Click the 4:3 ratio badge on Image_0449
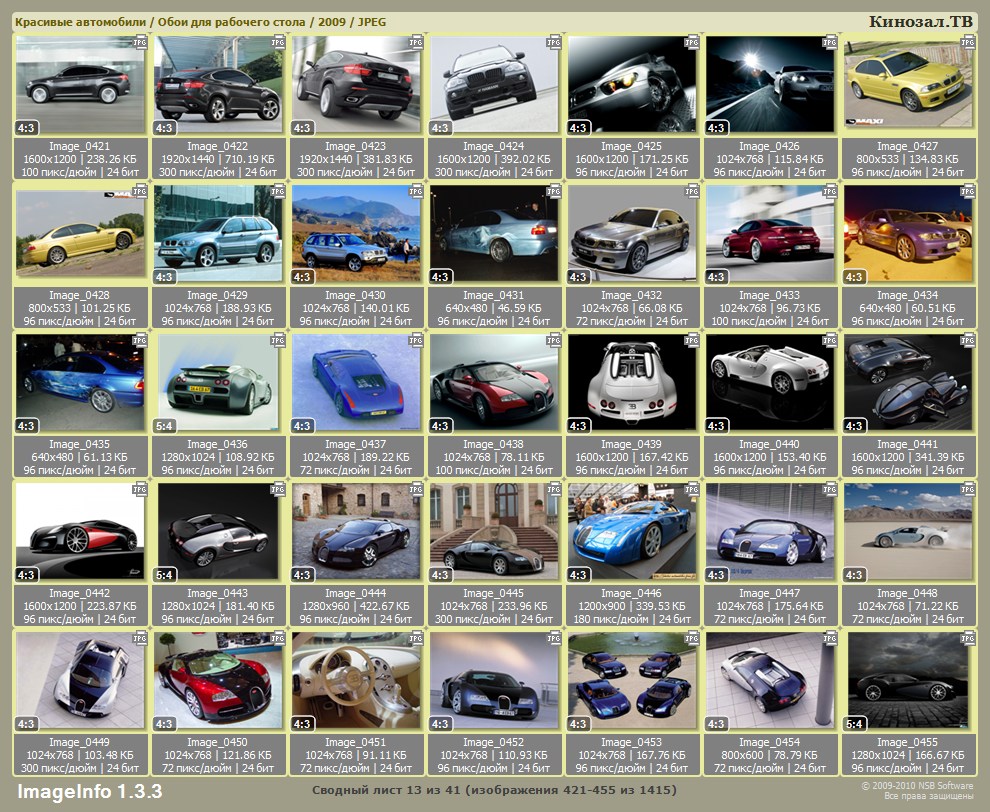990x812 pixels. pyautogui.click(x=26, y=724)
